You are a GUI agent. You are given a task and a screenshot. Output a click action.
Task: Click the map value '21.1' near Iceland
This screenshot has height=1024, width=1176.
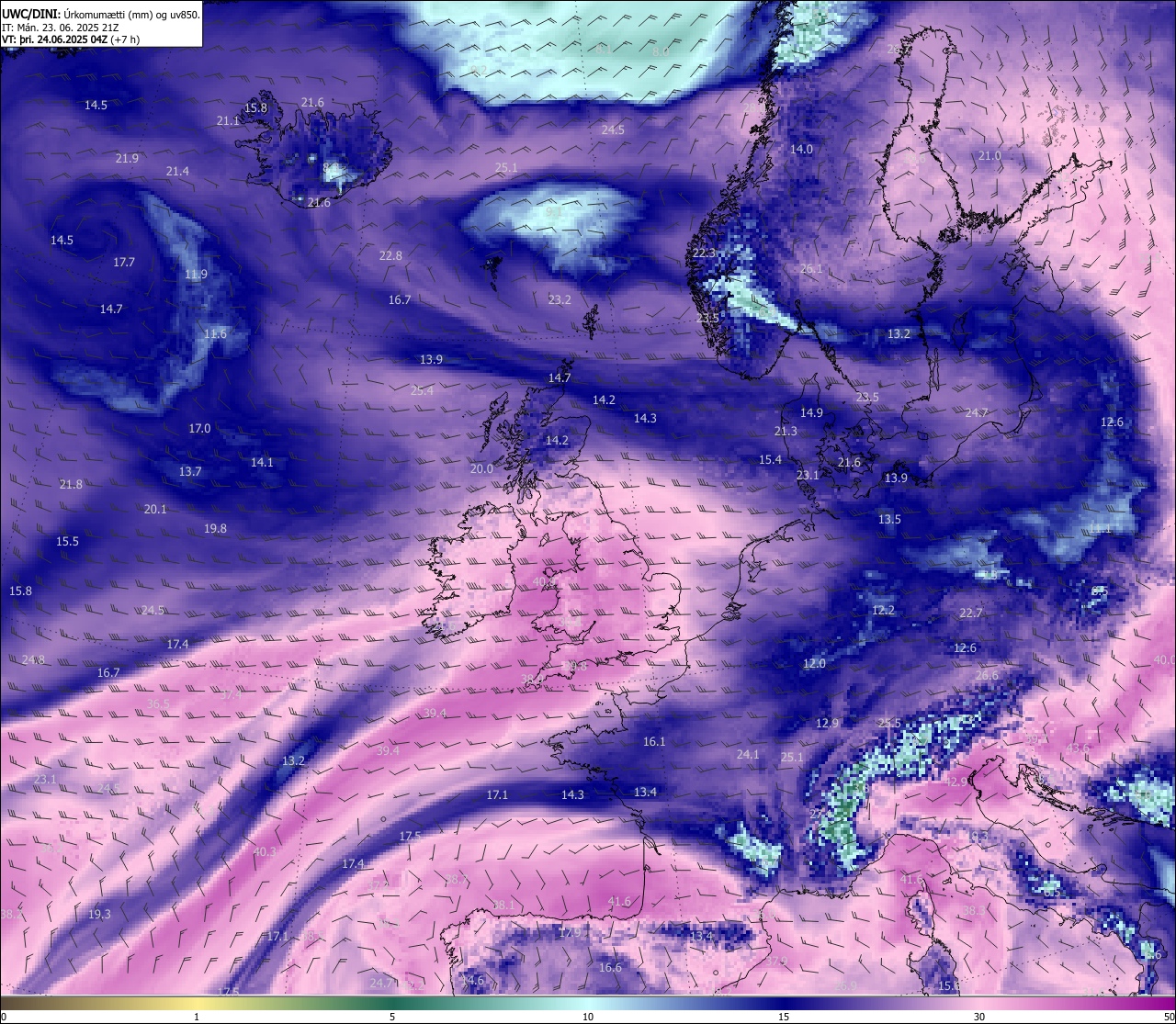coord(228,121)
